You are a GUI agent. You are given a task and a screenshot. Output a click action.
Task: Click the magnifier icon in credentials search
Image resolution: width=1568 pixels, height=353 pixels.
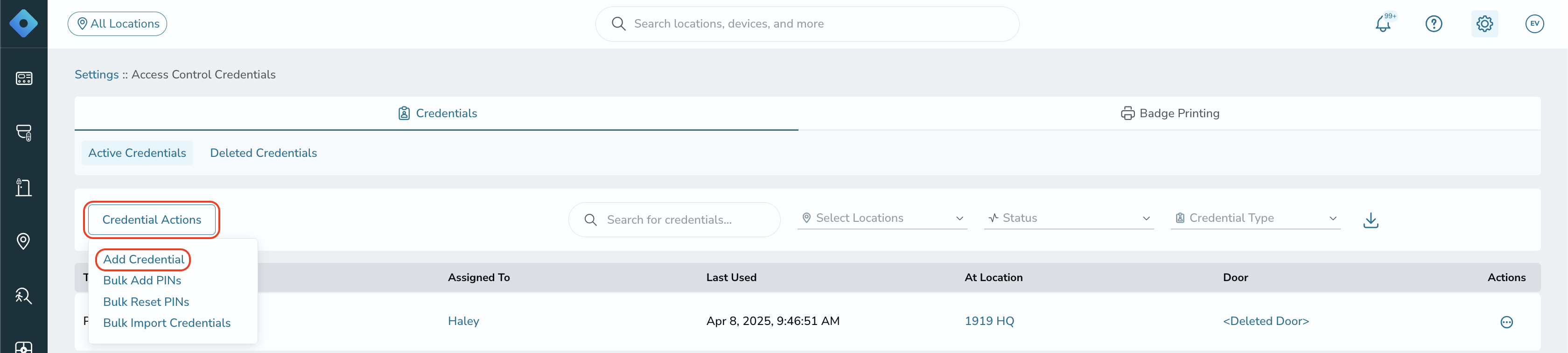click(590, 220)
